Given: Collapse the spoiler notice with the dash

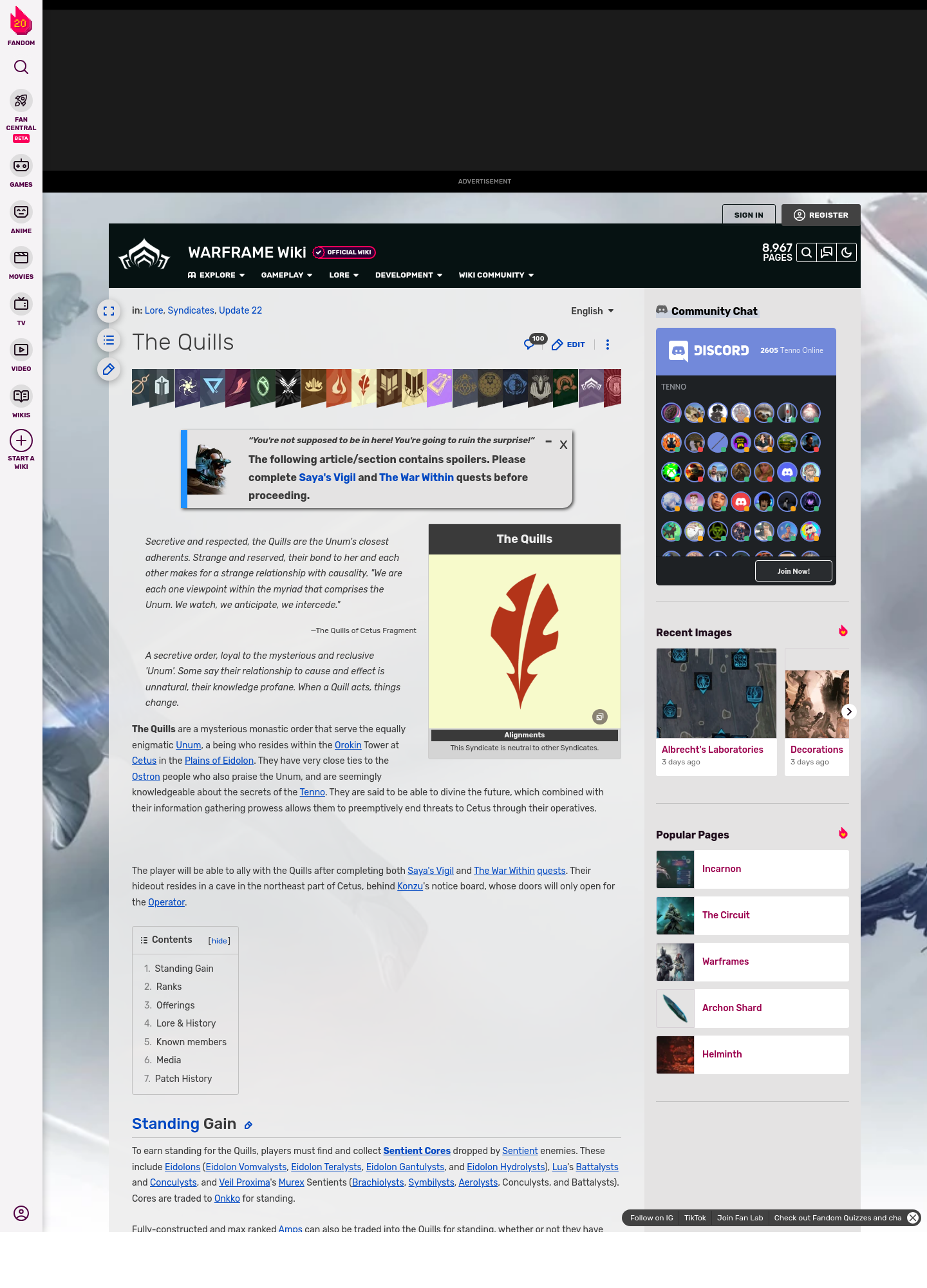Looking at the screenshot, I should click(x=548, y=442).
